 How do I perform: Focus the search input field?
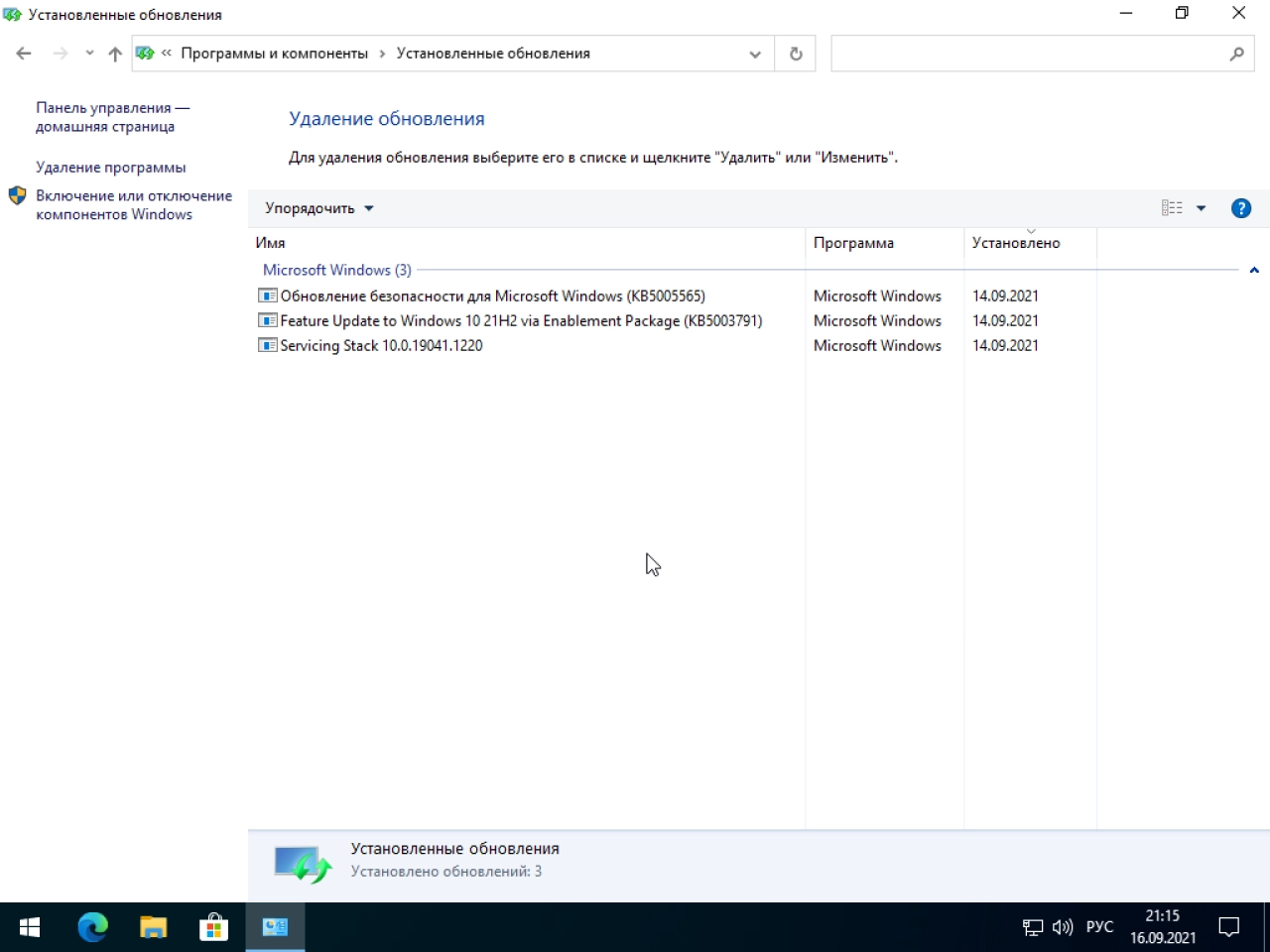point(1029,54)
